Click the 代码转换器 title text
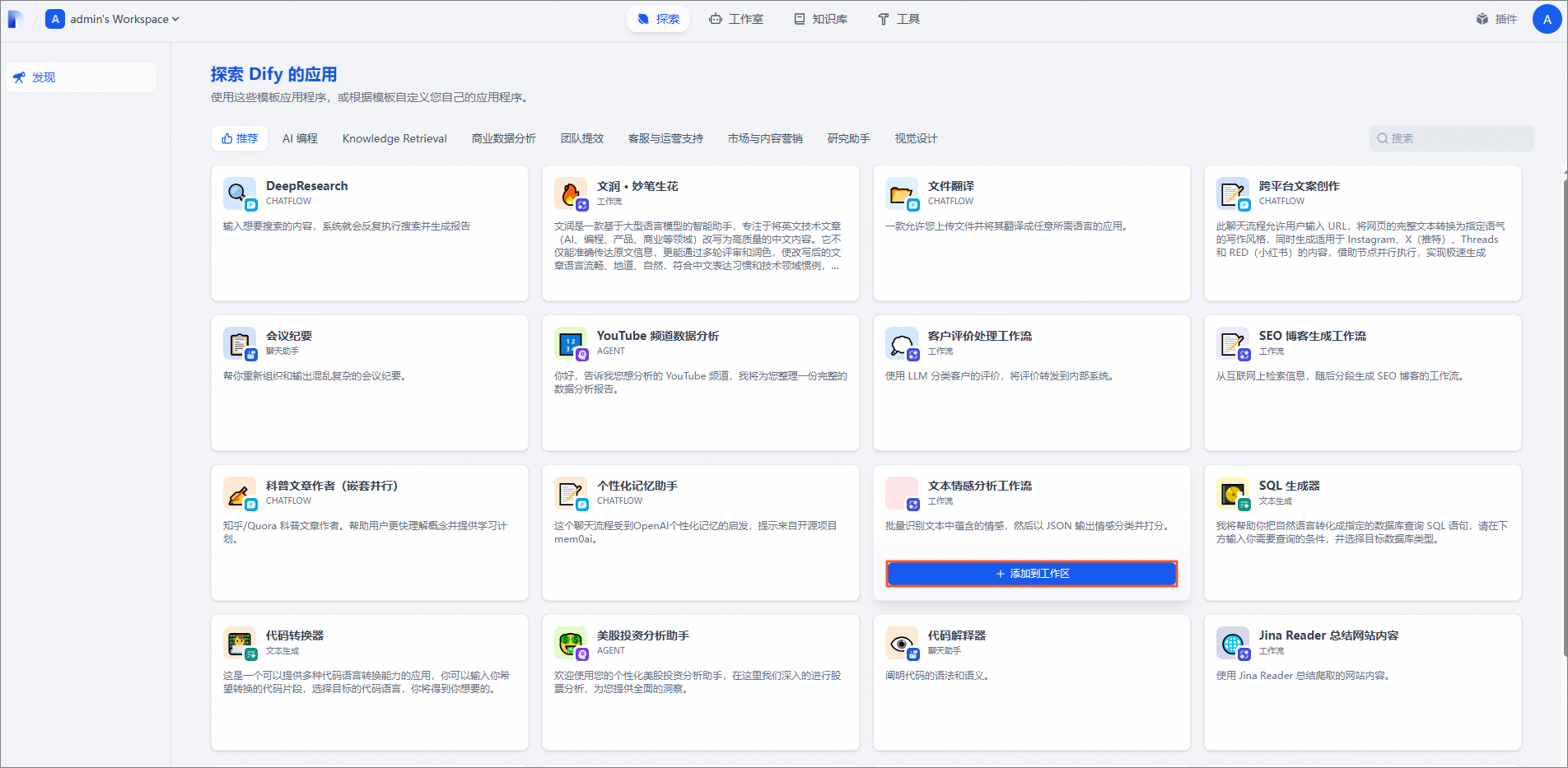 click(295, 635)
